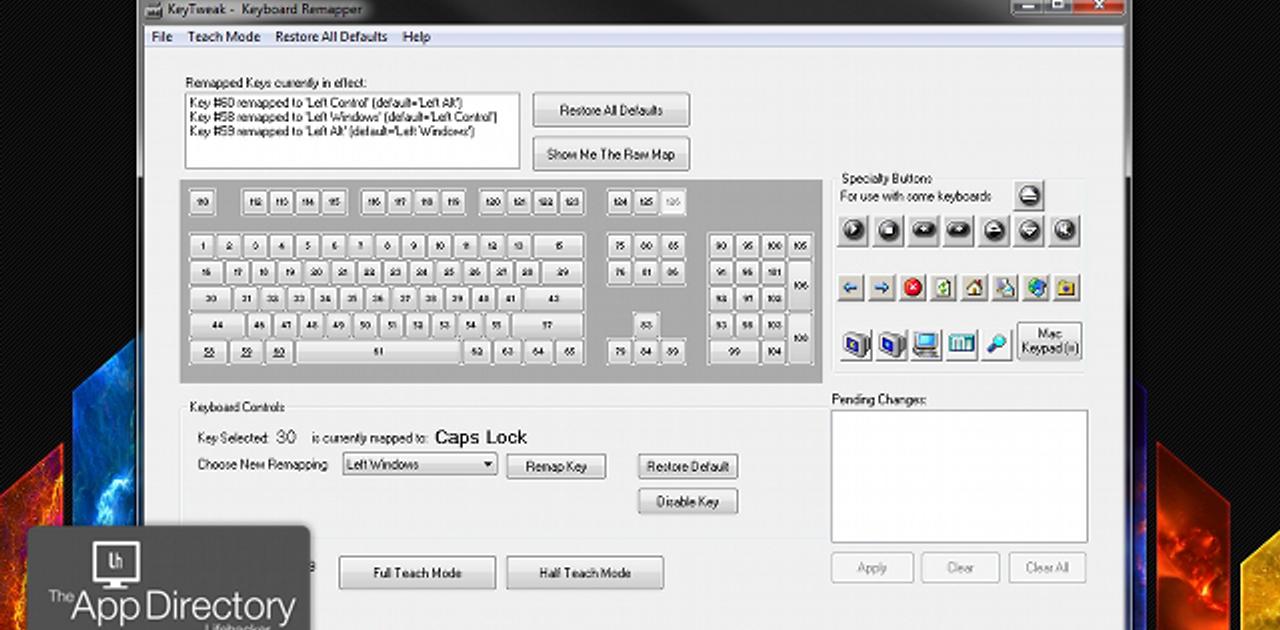Click the Eject specialty button
The image size is (1280, 630).
tap(1029, 195)
